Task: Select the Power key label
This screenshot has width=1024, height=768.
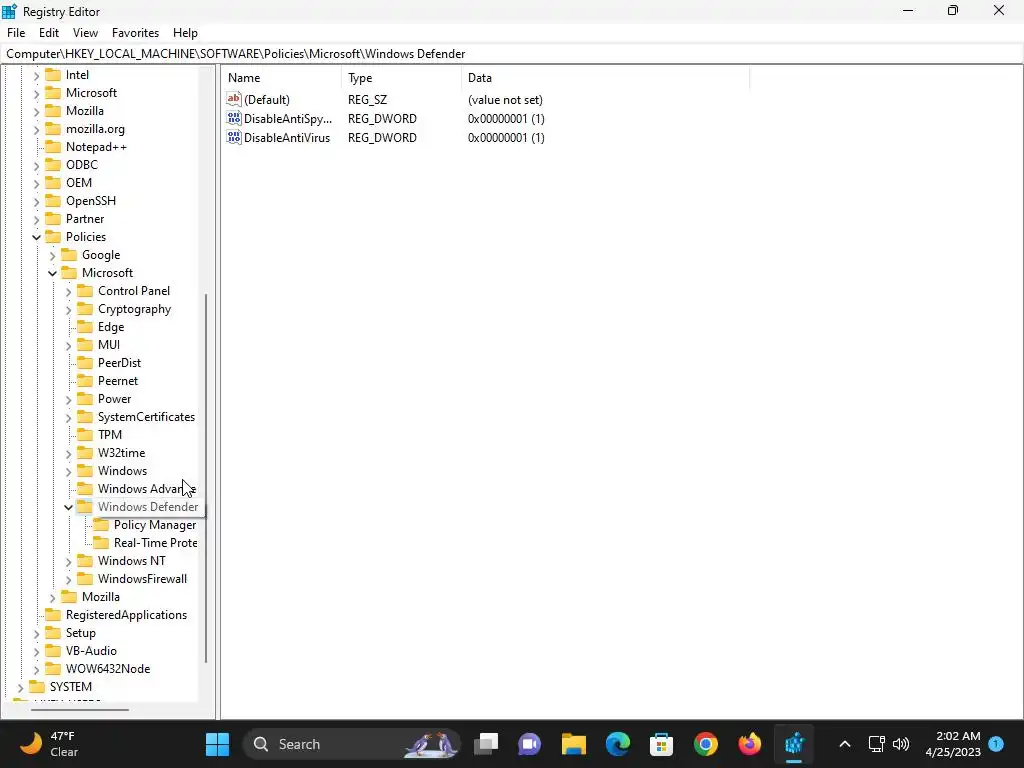Action: pyautogui.click(x=114, y=398)
